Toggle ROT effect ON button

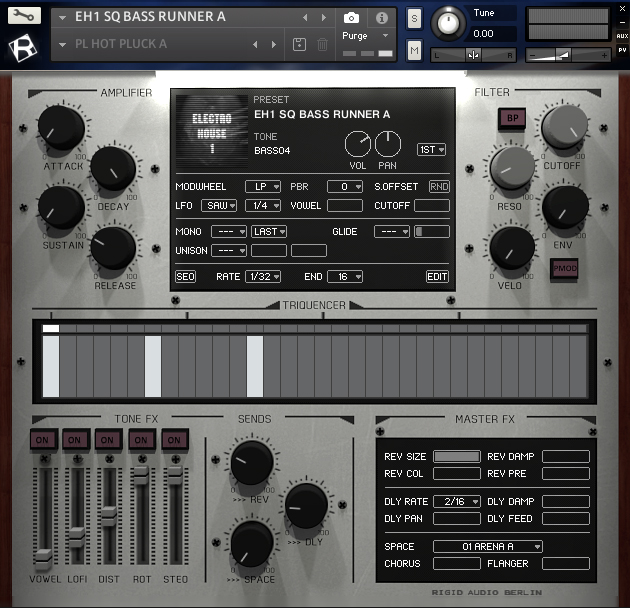pyautogui.click(x=141, y=440)
